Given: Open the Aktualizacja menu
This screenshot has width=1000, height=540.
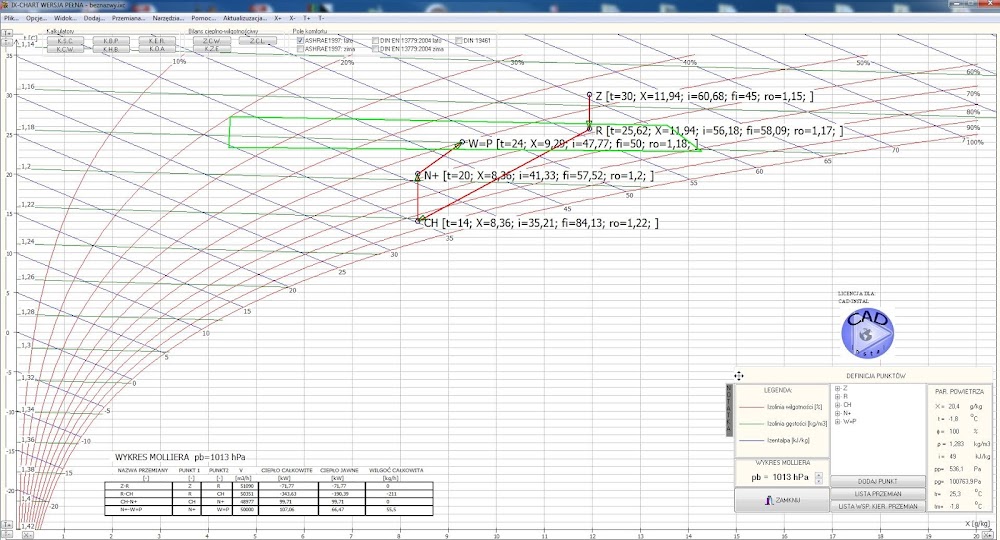Looking at the screenshot, I should (x=245, y=18).
